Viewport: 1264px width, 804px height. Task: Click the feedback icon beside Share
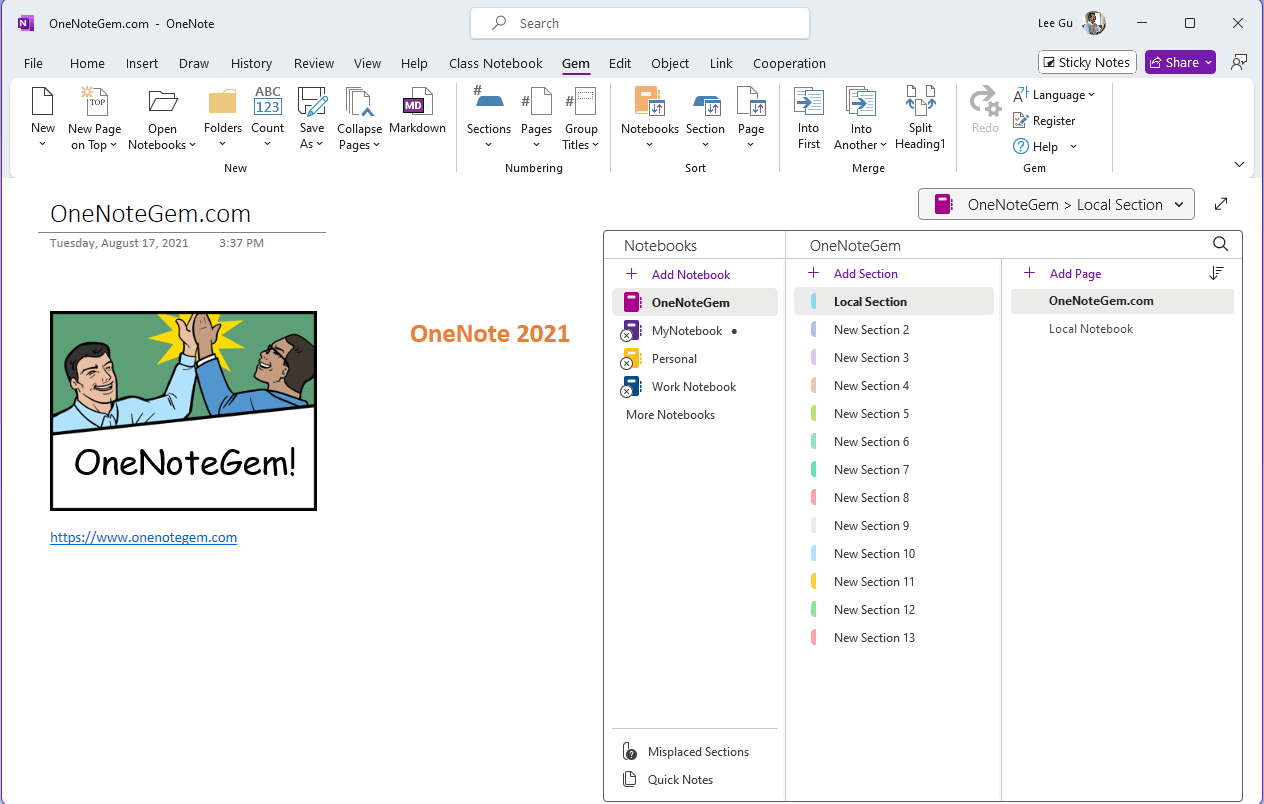pyautogui.click(x=1240, y=62)
